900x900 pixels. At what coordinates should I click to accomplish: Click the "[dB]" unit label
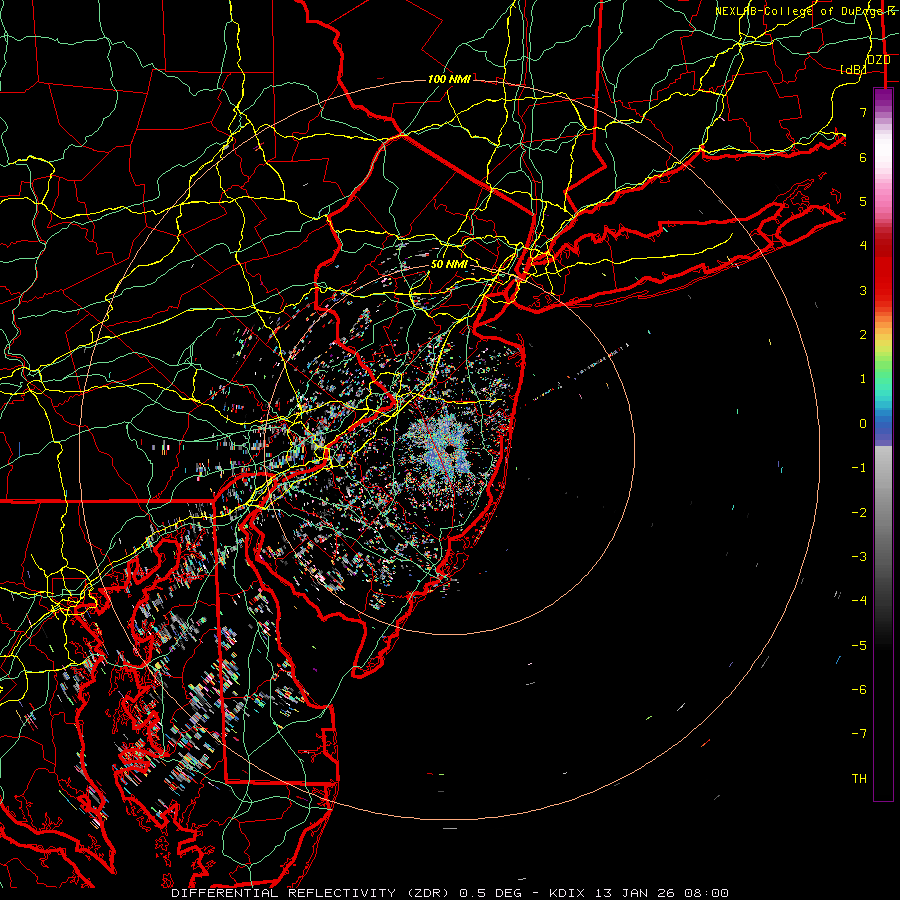[853, 69]
